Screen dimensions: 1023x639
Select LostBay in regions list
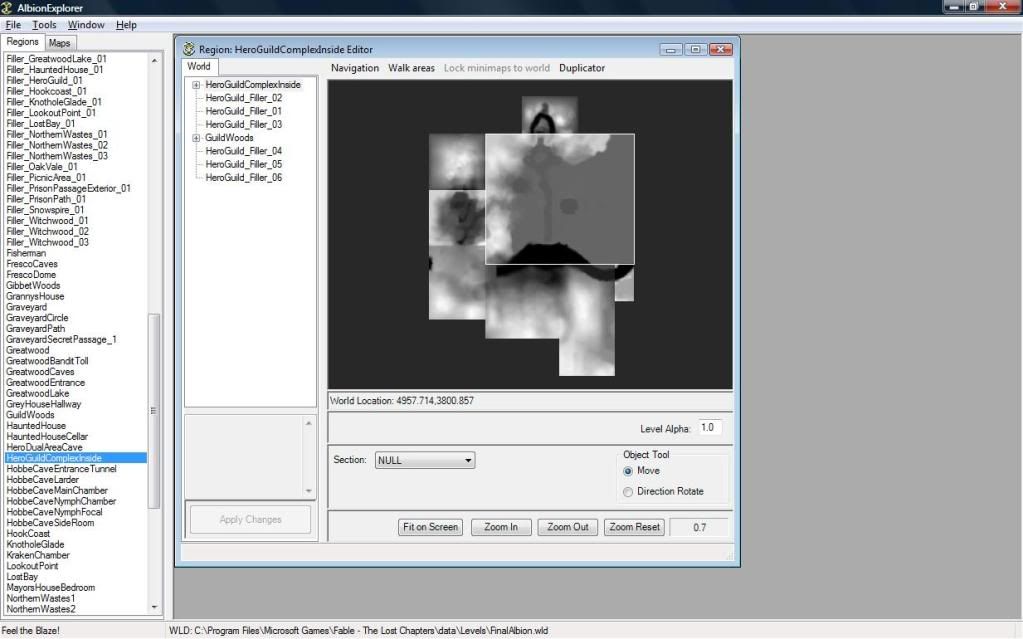point(22,577)
